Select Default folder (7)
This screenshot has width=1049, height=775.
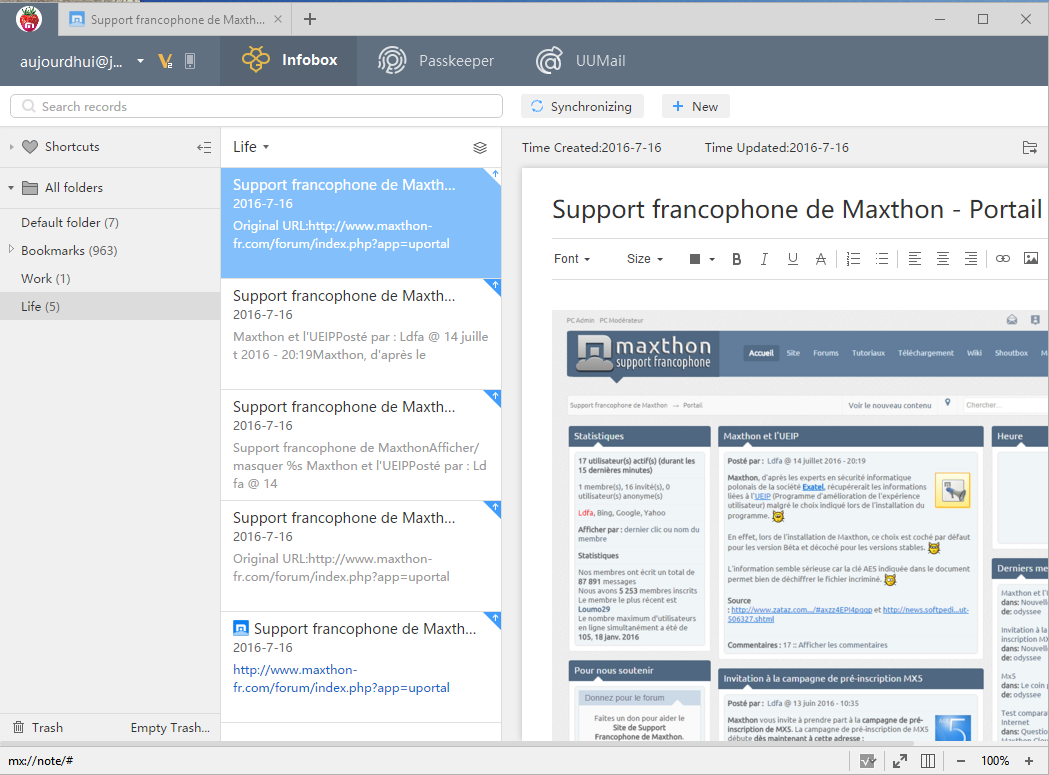tap(110, 222)
